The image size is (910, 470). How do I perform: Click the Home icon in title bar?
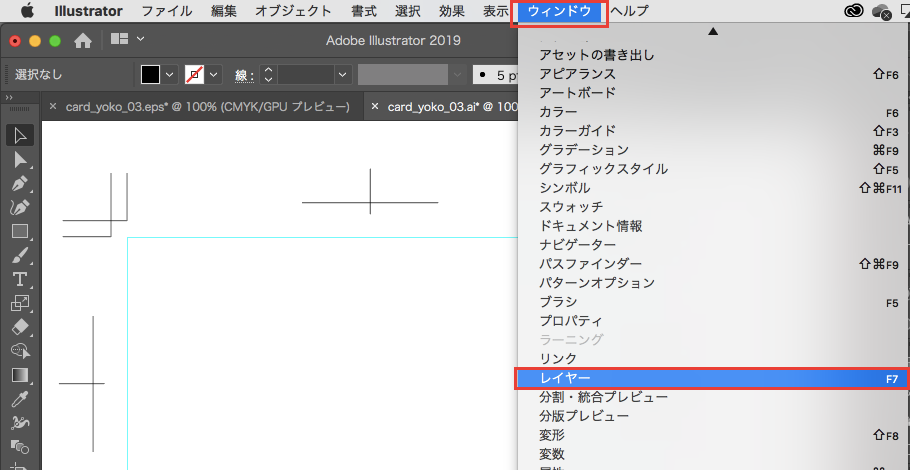(x=84, y=41)
